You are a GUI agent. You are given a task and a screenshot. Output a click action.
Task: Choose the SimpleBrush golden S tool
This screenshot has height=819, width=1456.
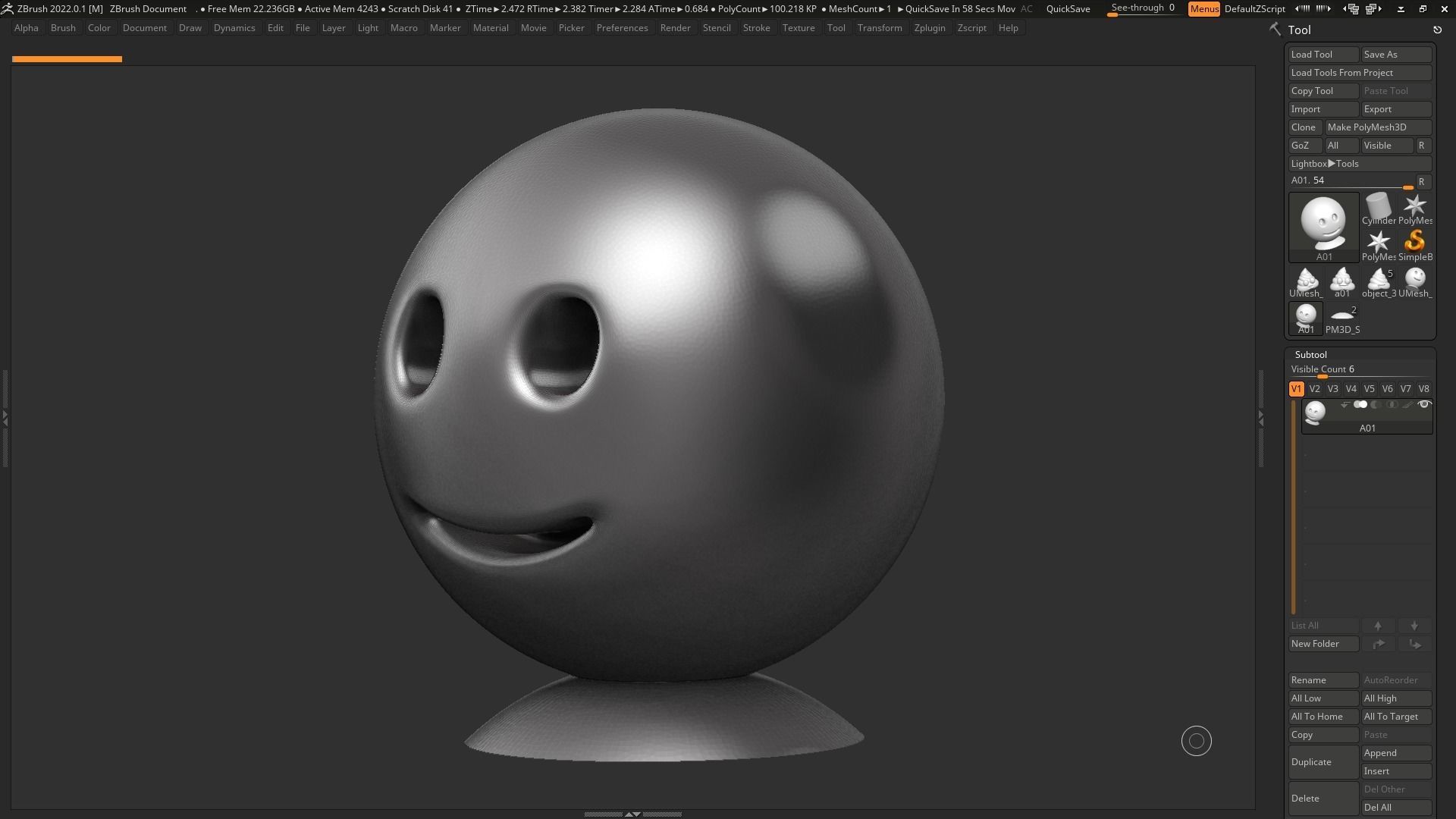[x=1414, y=245]
